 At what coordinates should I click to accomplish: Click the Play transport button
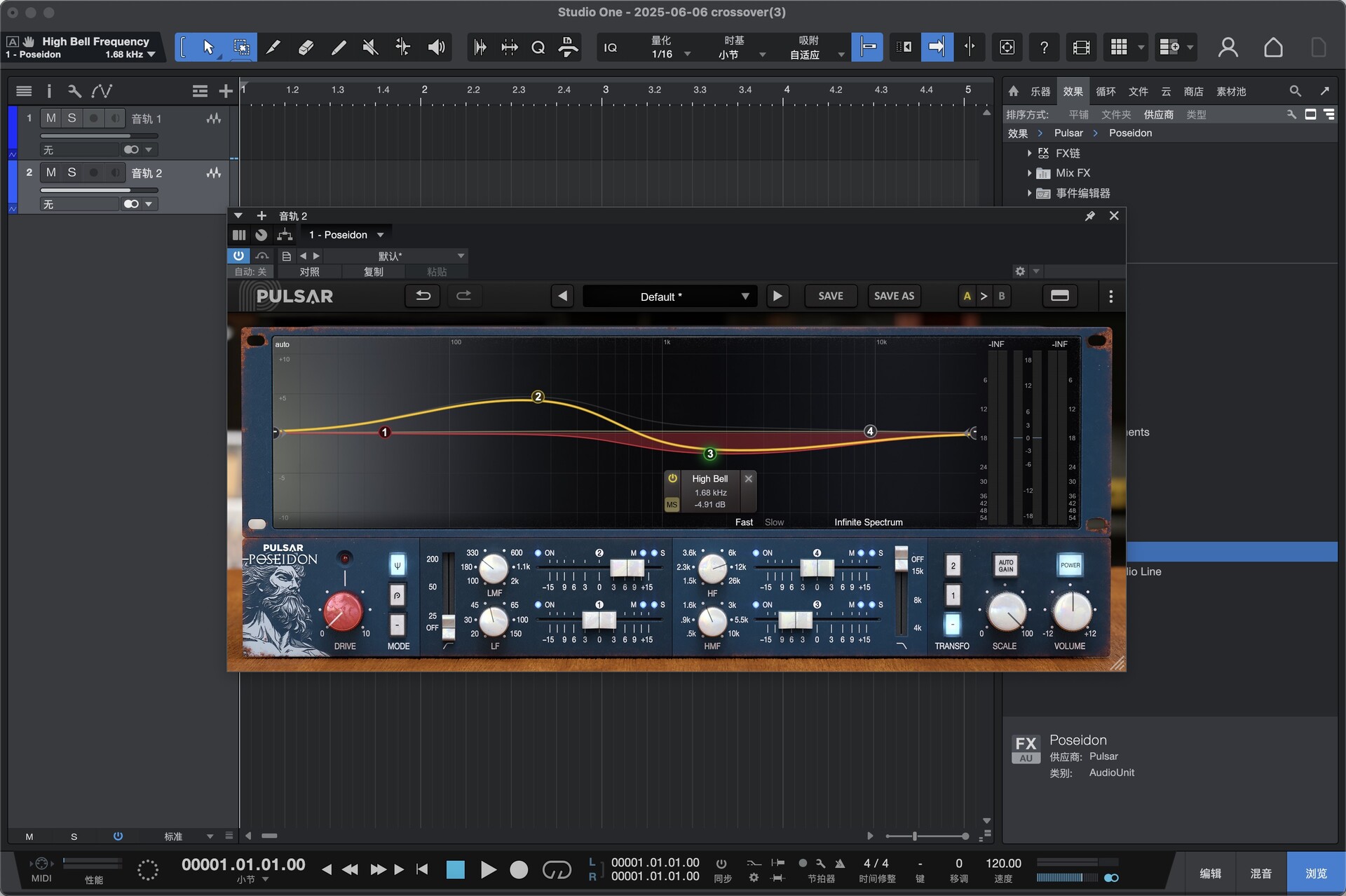[488, 870]
